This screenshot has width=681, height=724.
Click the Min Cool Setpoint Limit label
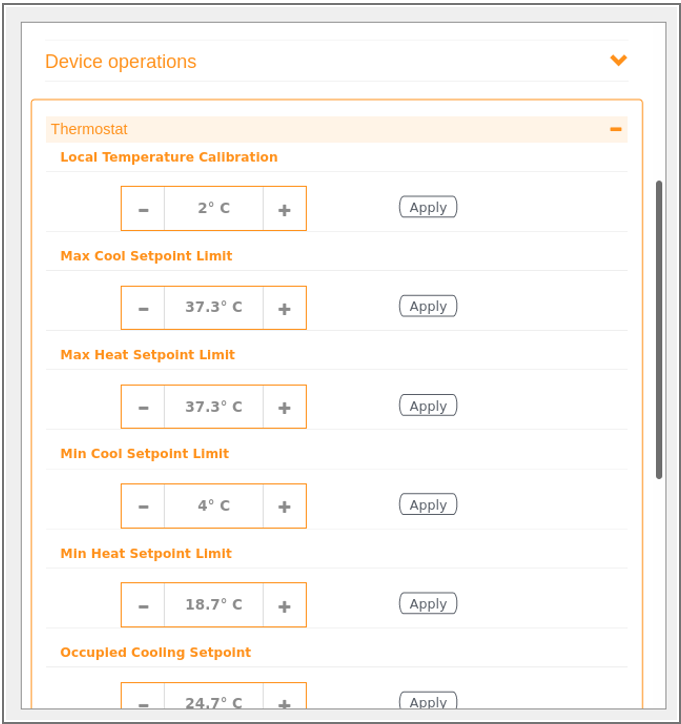point(145,453)
